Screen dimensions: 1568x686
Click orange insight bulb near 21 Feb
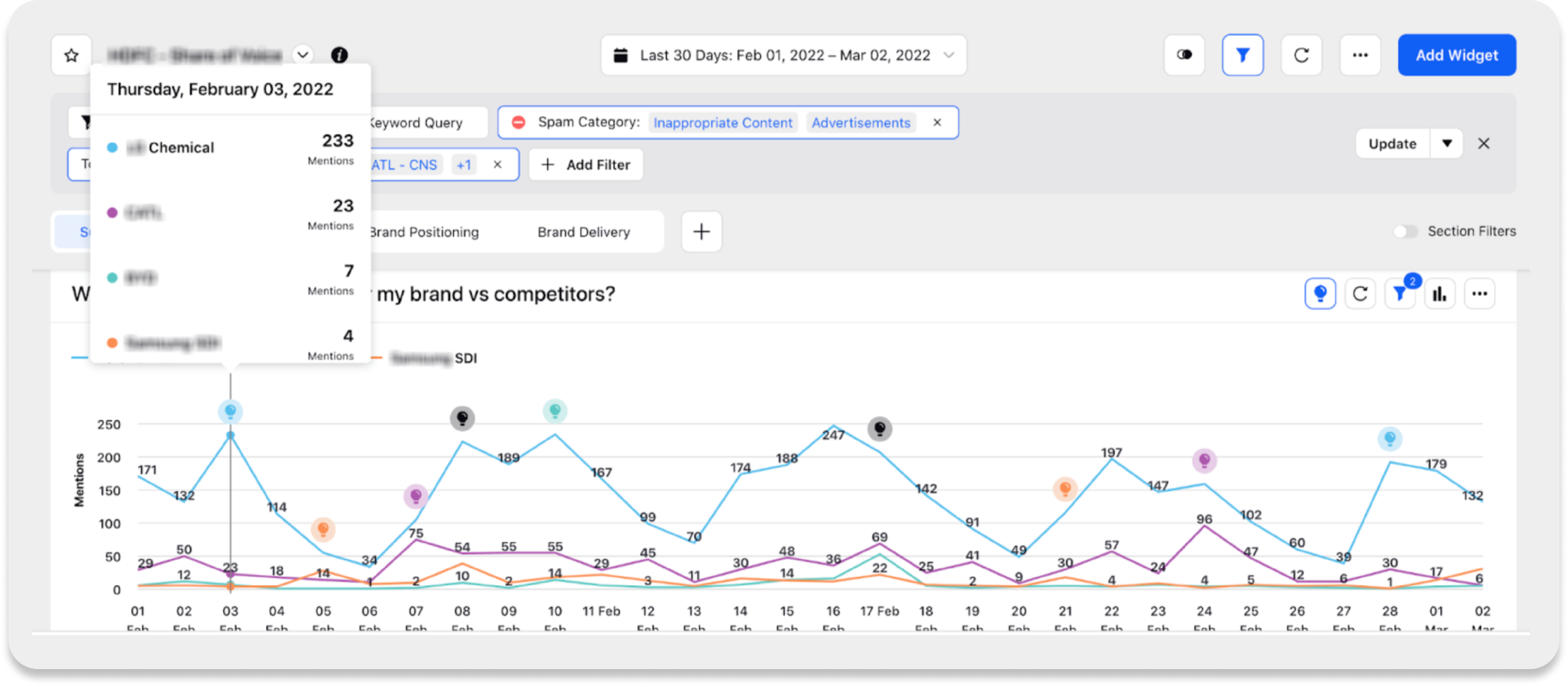1065,488
